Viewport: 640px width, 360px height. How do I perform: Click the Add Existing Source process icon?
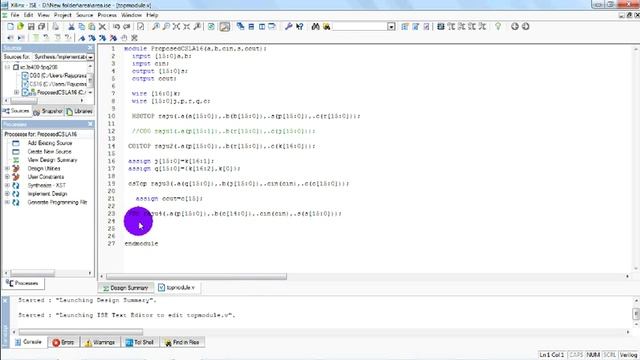click(16, 143)
